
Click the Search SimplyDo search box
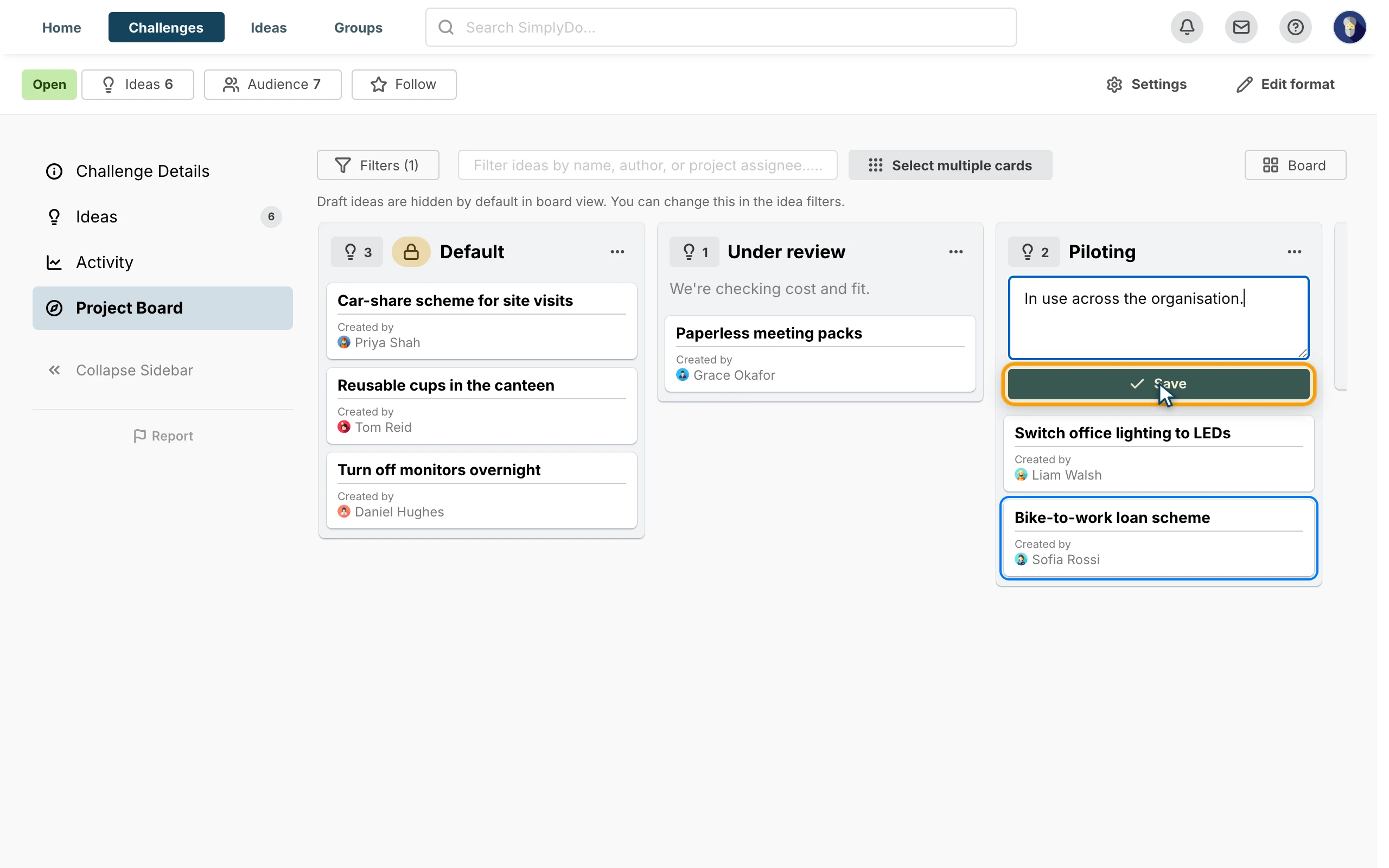click(x=721, y=27)
